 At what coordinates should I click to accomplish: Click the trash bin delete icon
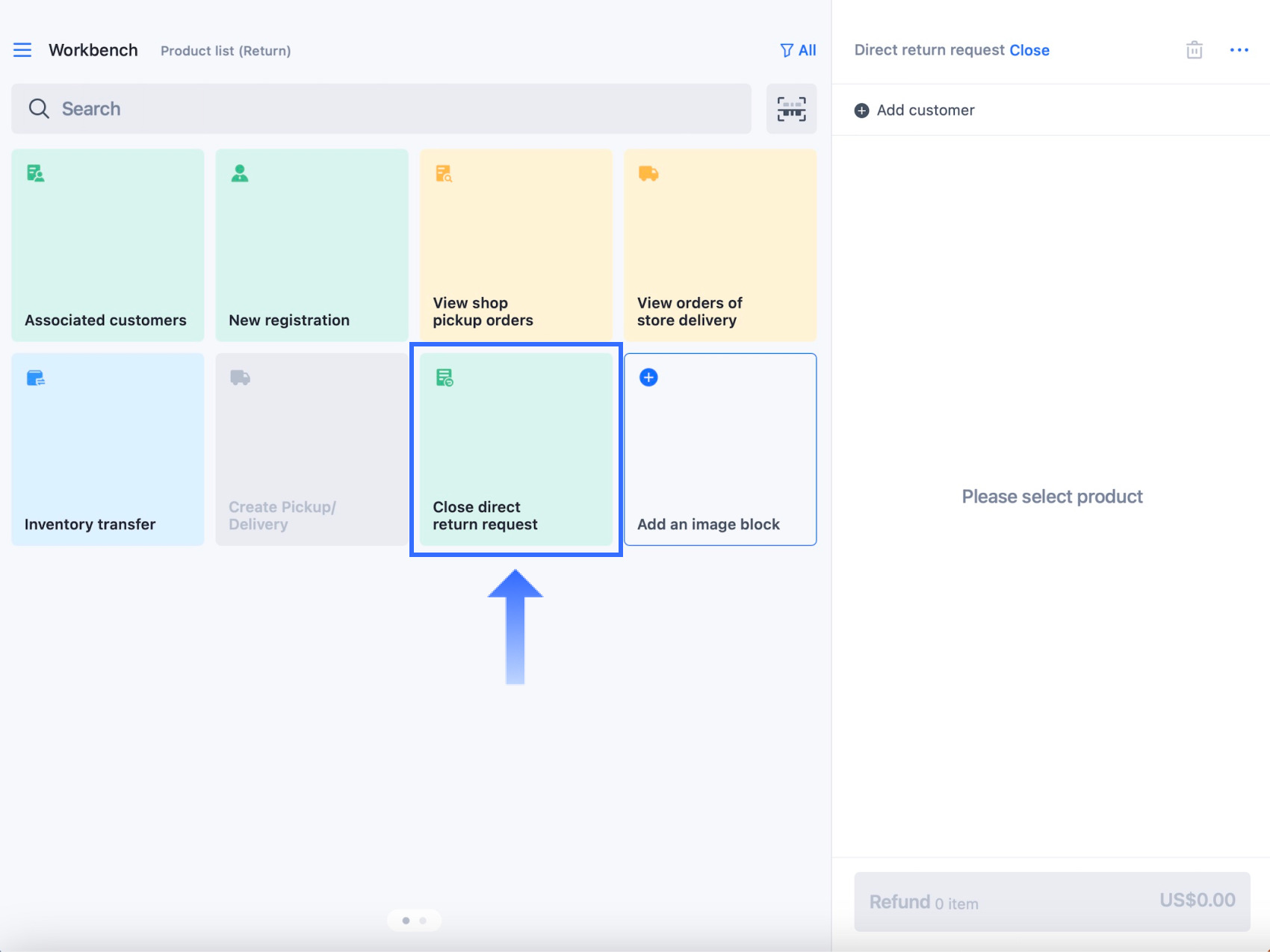tap(1194, 50)
